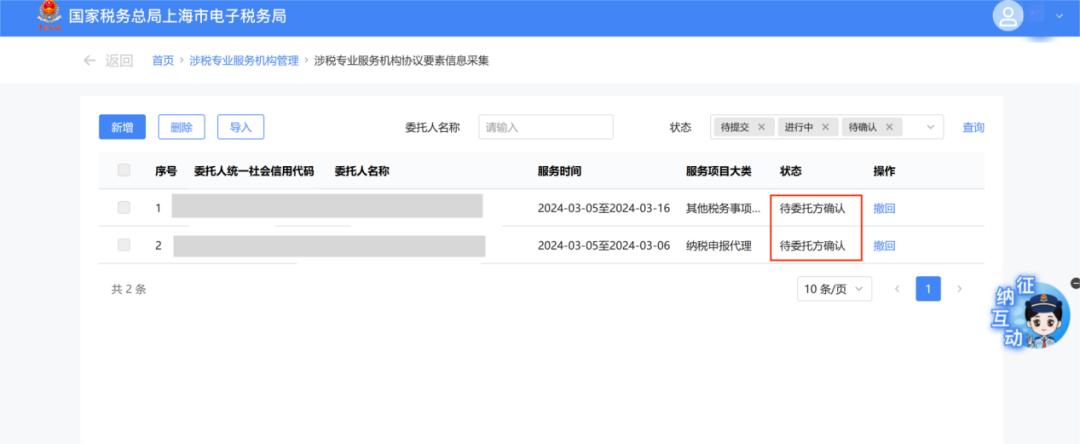Remove the 待提交 status tag
The width and height of the screenshot is (1080, 444).
click(761, 127)
